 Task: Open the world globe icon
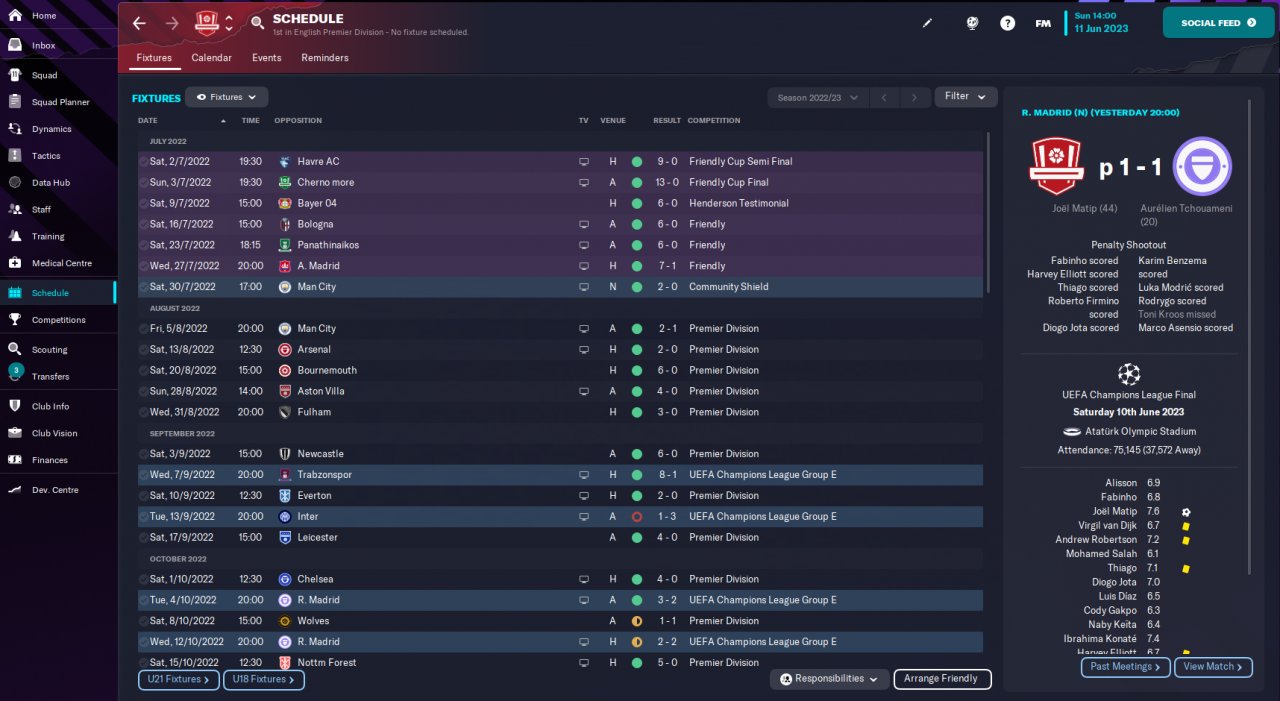tap(972, 23)
